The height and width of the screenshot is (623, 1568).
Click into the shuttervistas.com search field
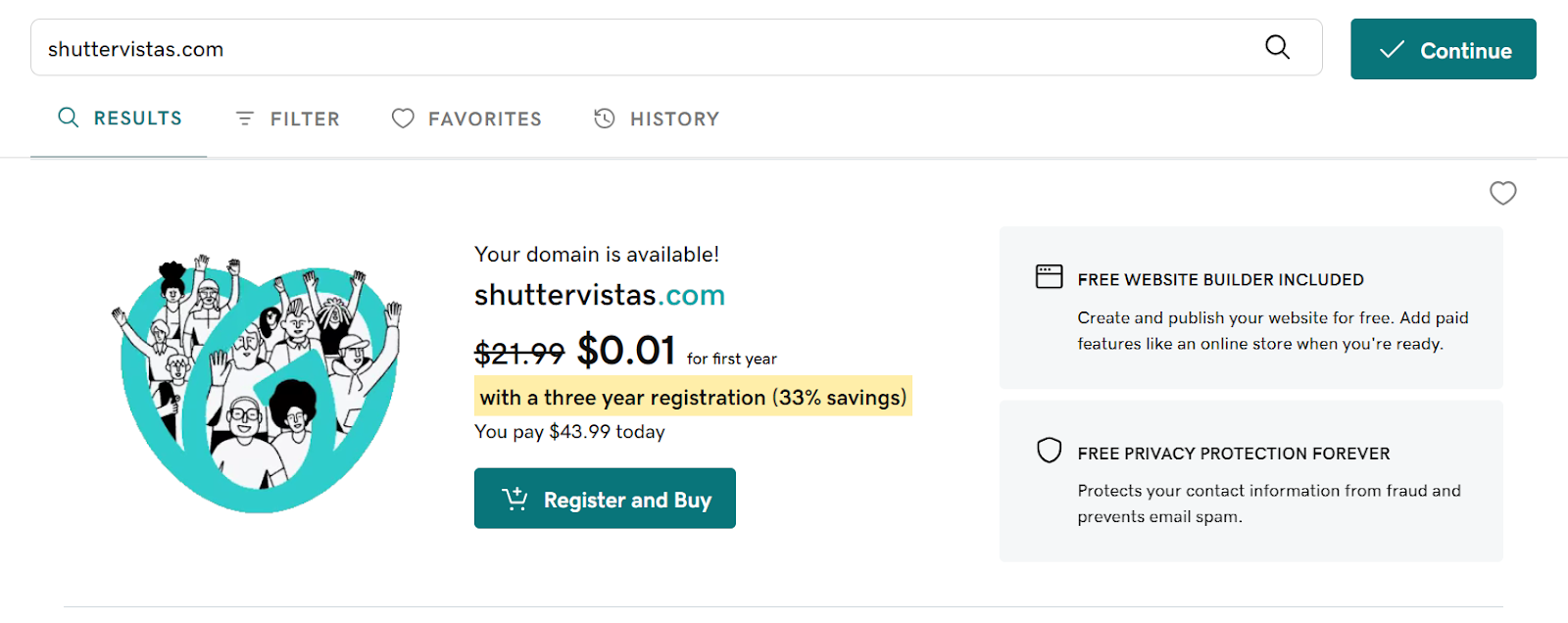[647, 47]
